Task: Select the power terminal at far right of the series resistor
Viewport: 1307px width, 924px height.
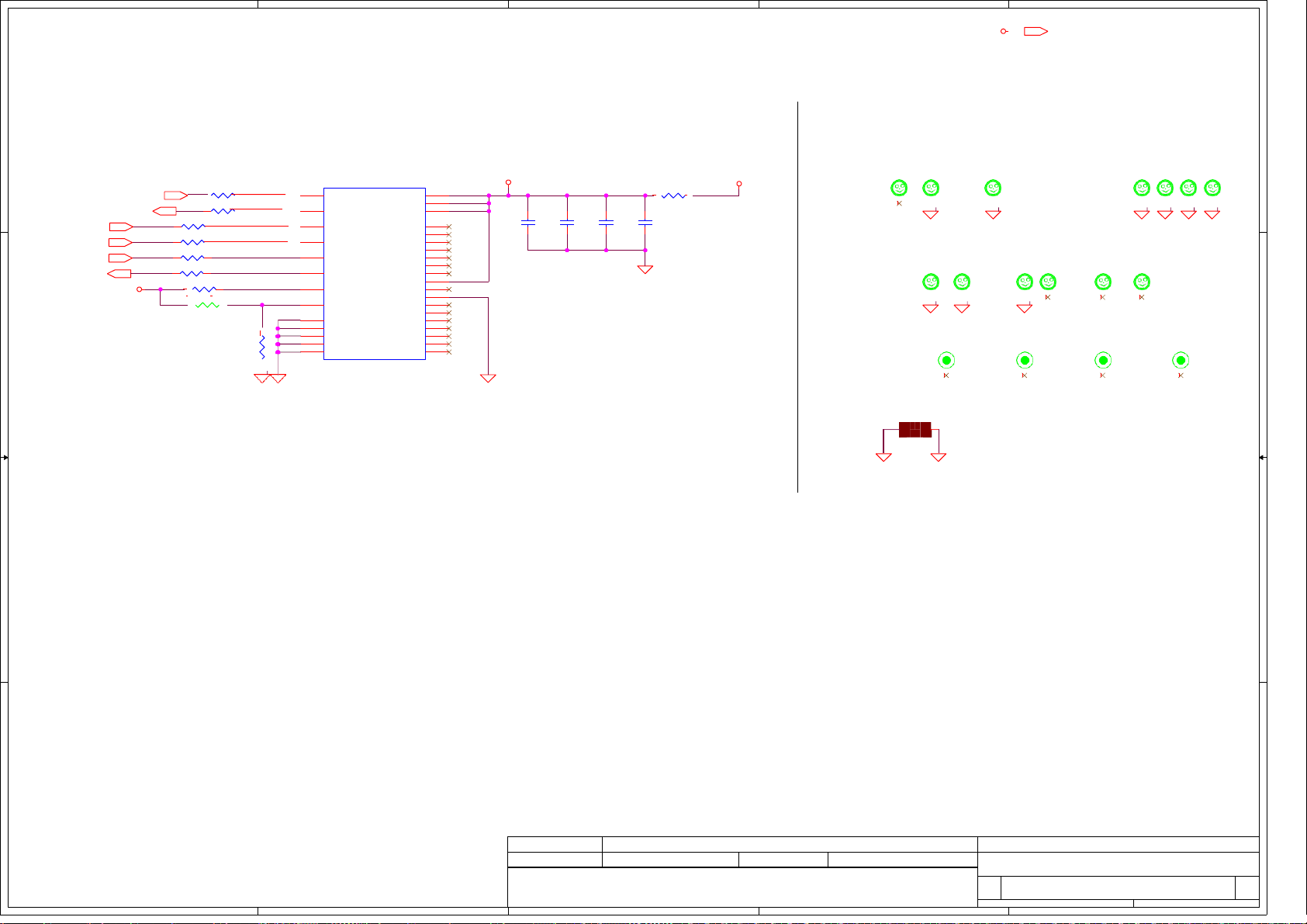Action: click(739, 185)
